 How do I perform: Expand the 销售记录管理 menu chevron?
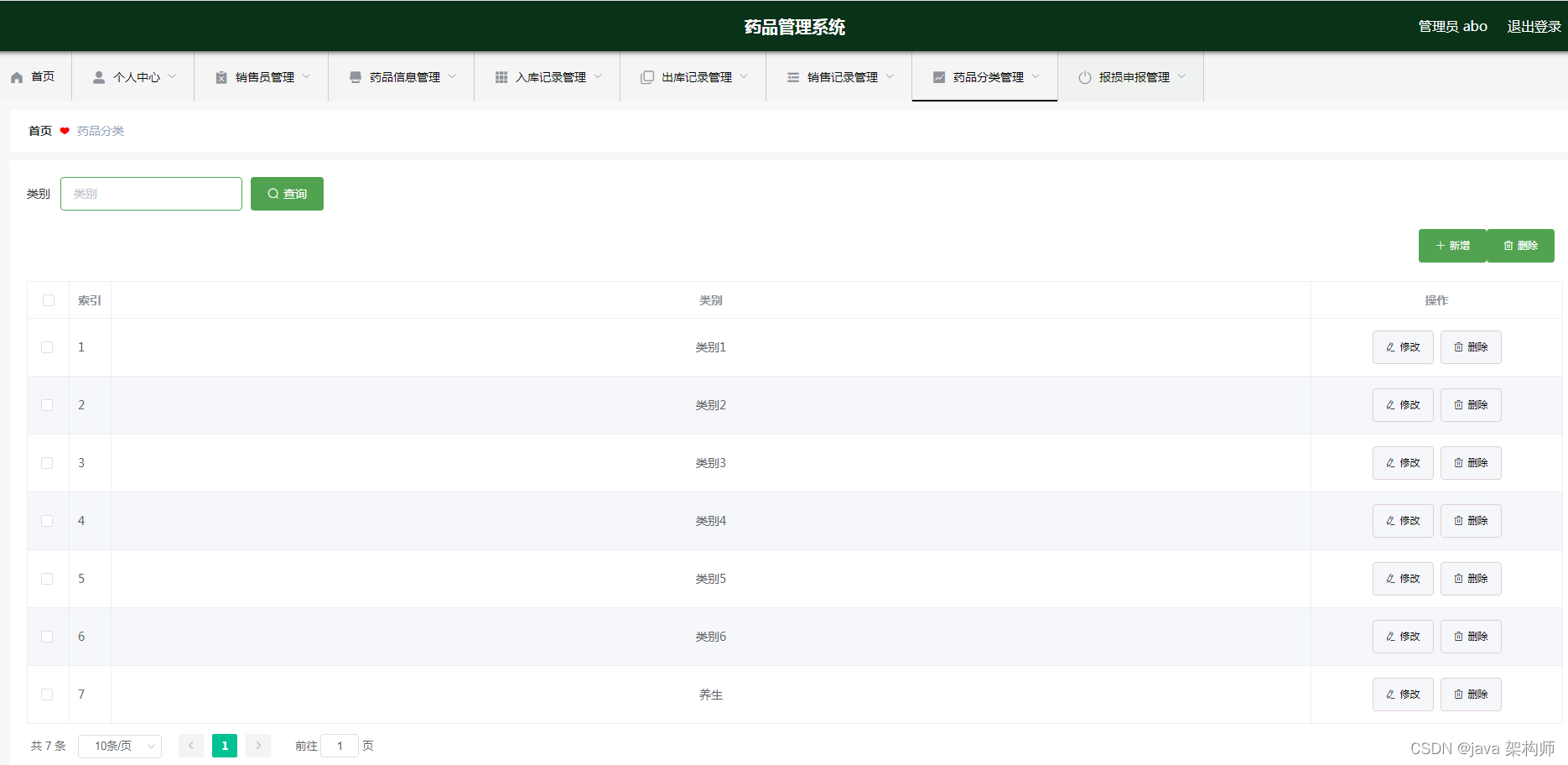(x=890, y=76)
